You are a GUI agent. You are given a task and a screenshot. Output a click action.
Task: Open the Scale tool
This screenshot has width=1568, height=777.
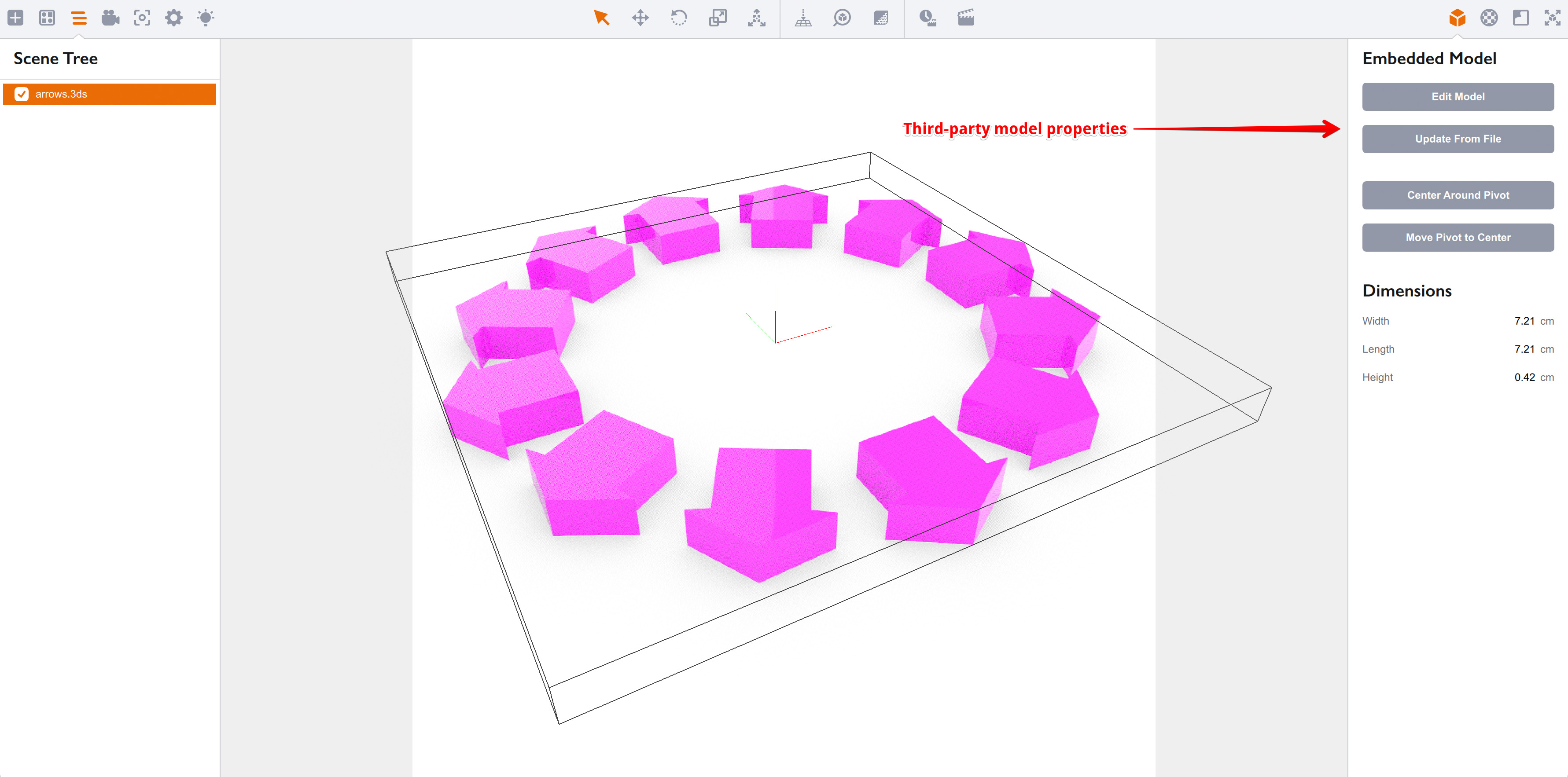[x=718, y=18]
